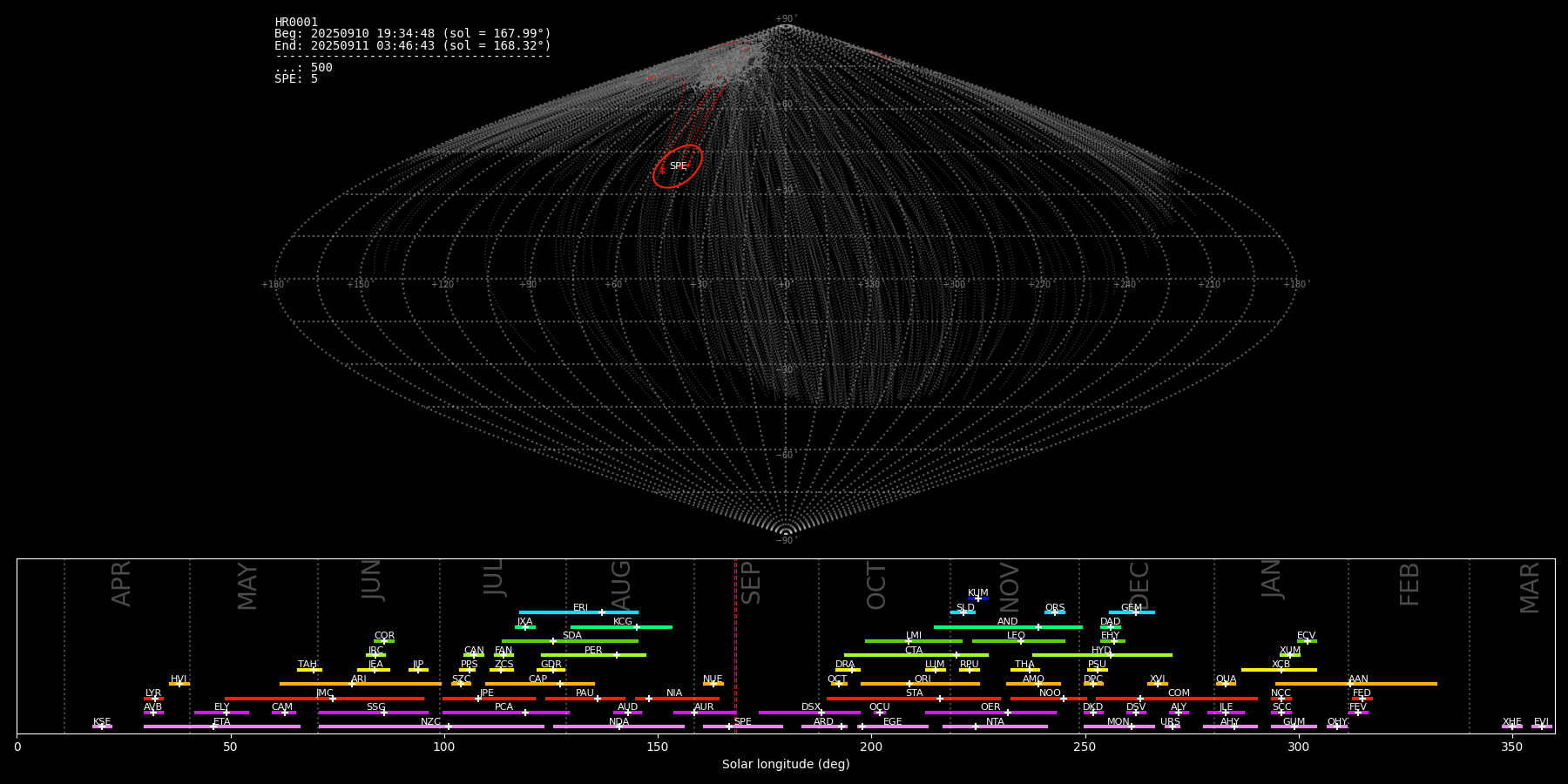
Task: Click the red SPE radiant ellipse on sky map
Action: point(678,166)
